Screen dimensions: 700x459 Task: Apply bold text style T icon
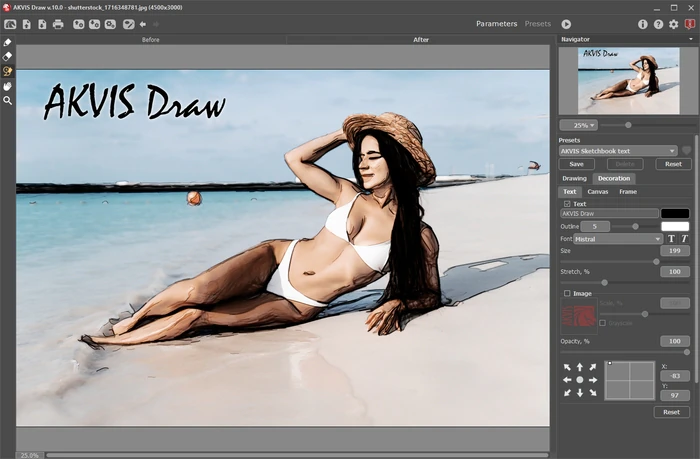(671, 239)
